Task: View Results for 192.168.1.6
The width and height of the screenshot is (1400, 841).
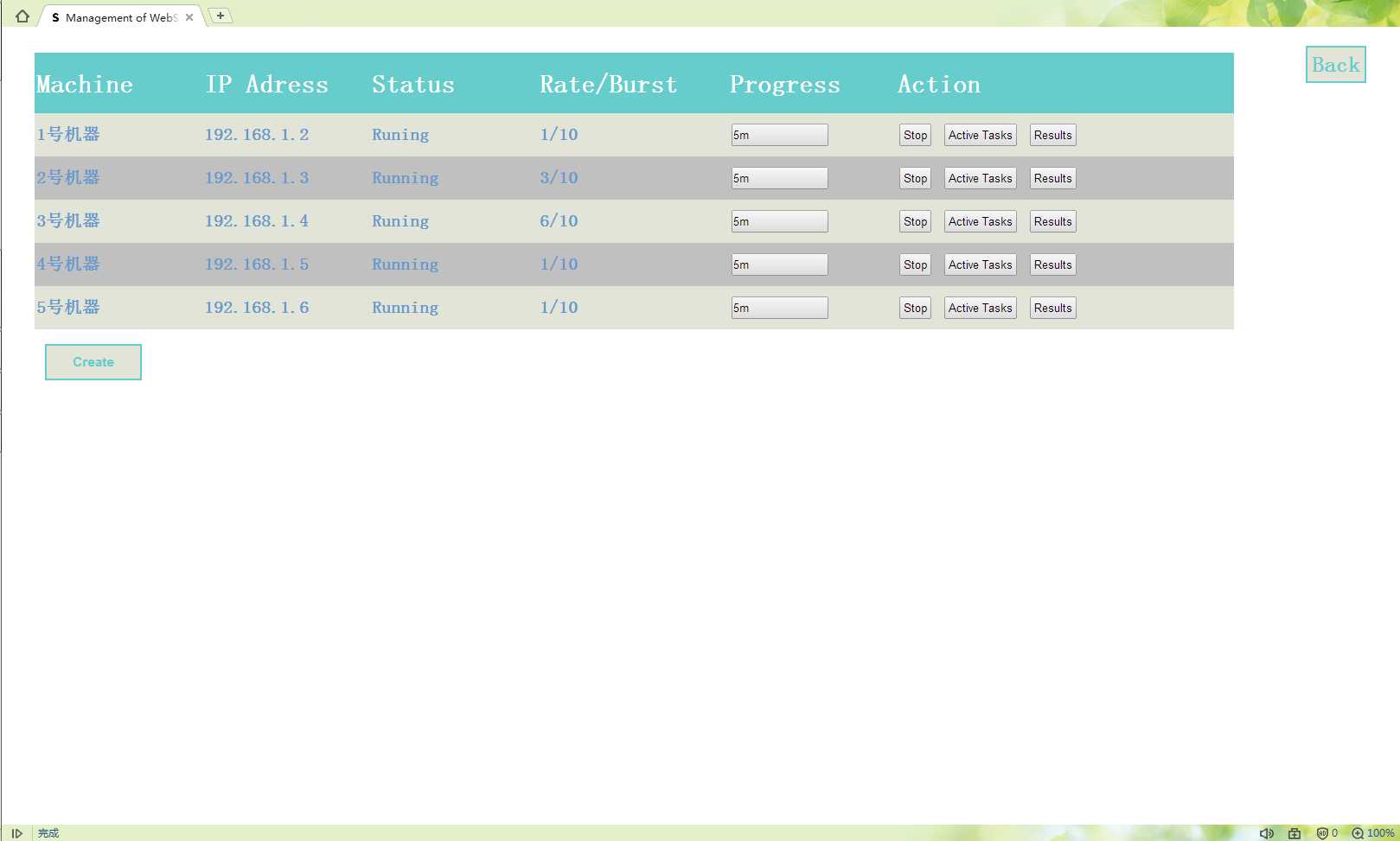Action: coord(1052,308)
